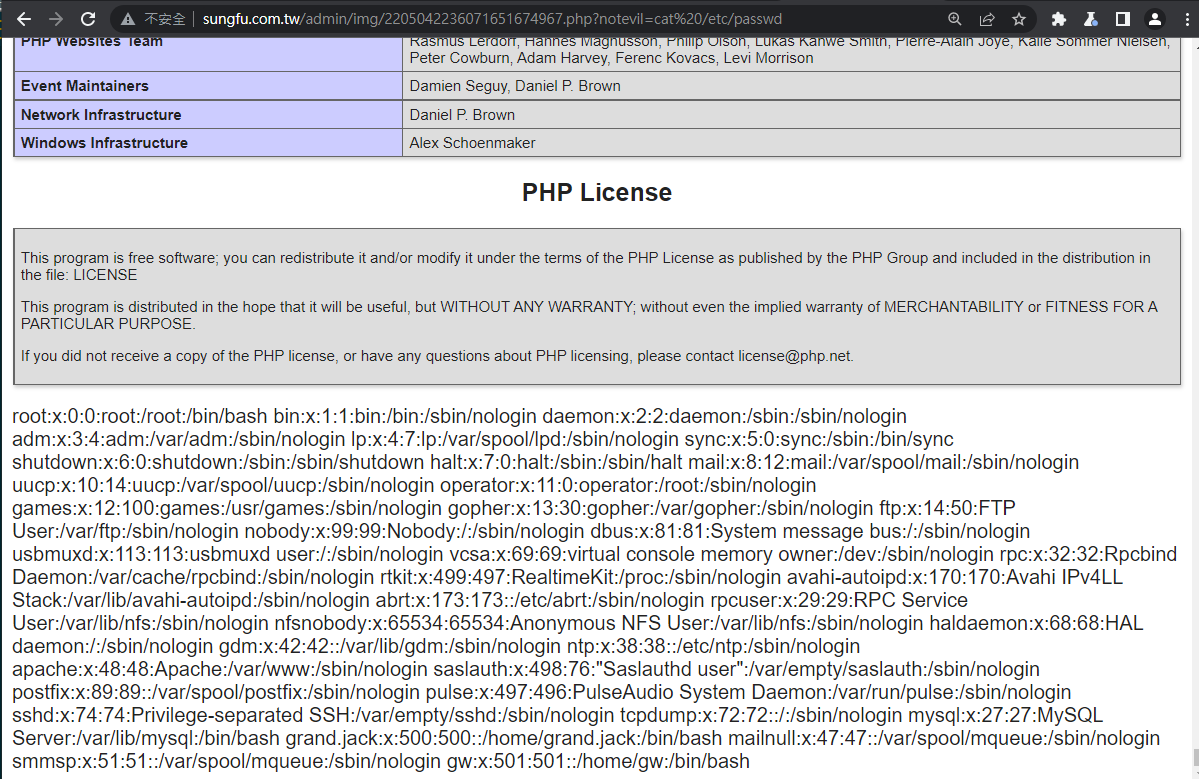Open the profile avatar menu
Image resolution: width=1199 pixels, height=779 pixels.
pos(1155,19)
